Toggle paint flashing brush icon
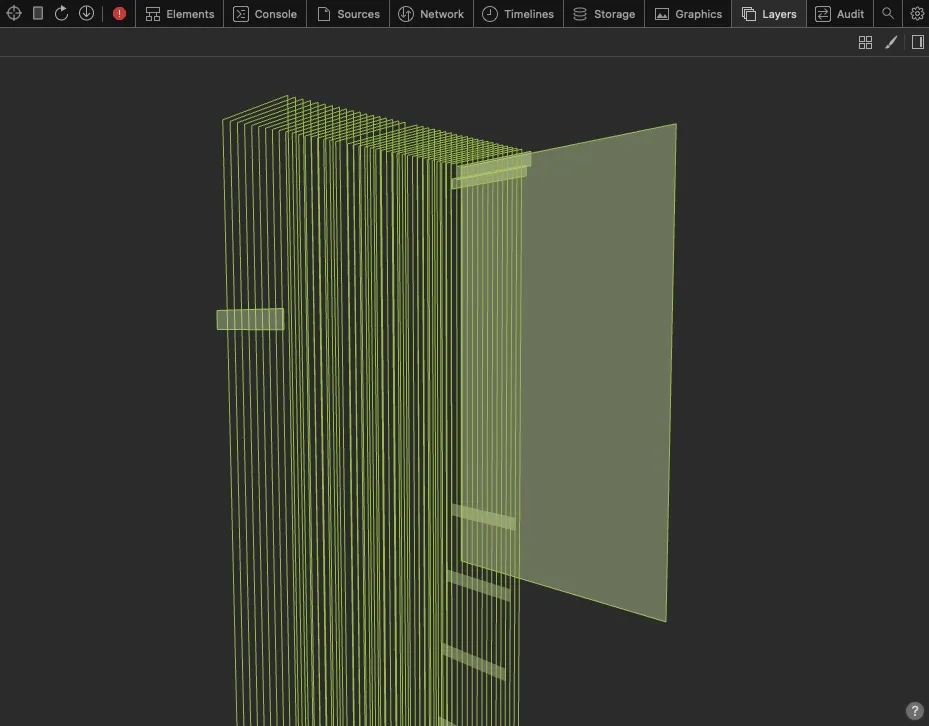The image size is (929, 726). [x=891, y=42]
